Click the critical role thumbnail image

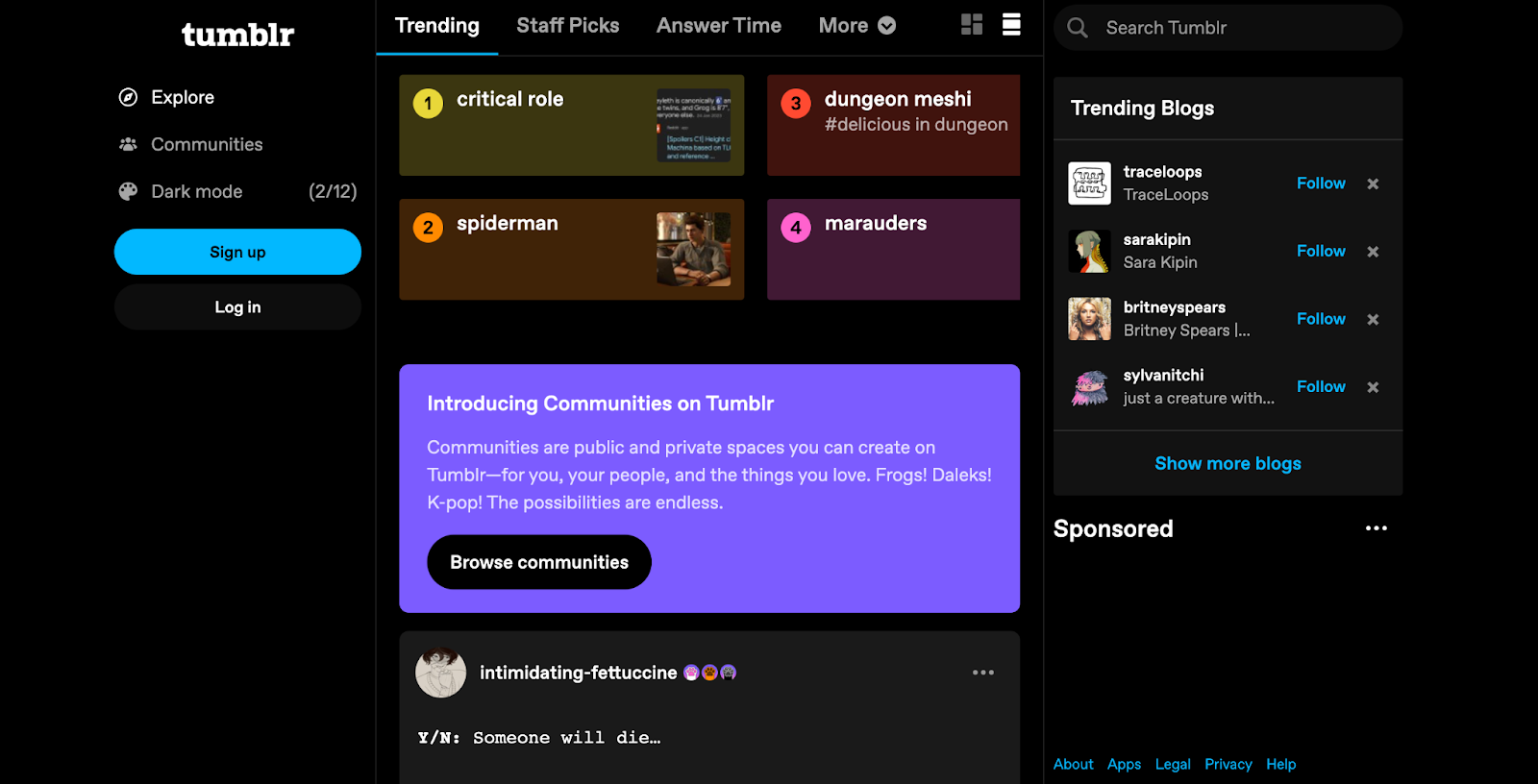pyautogui.click(x=693, y=125)
